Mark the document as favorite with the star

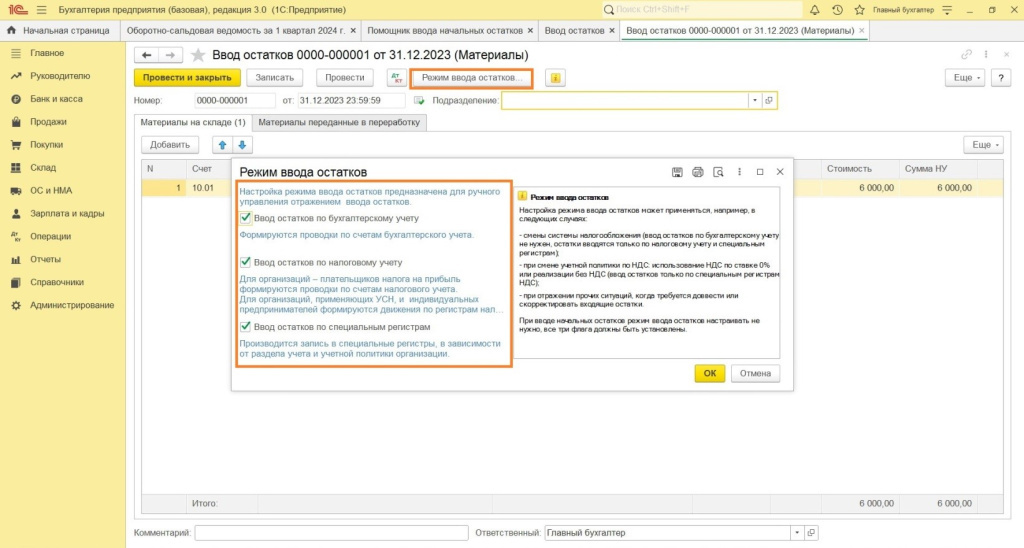(198, 55)
